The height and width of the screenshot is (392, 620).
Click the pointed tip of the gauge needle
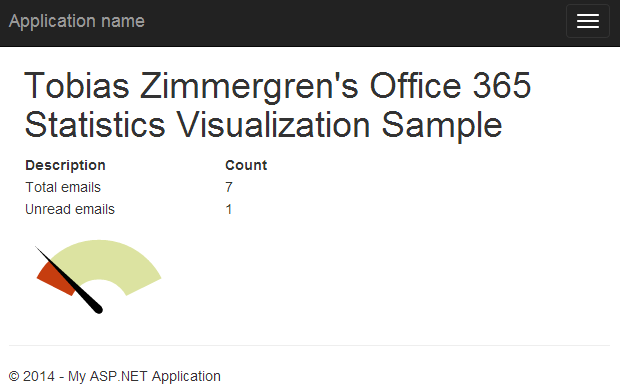pos(36,247)
